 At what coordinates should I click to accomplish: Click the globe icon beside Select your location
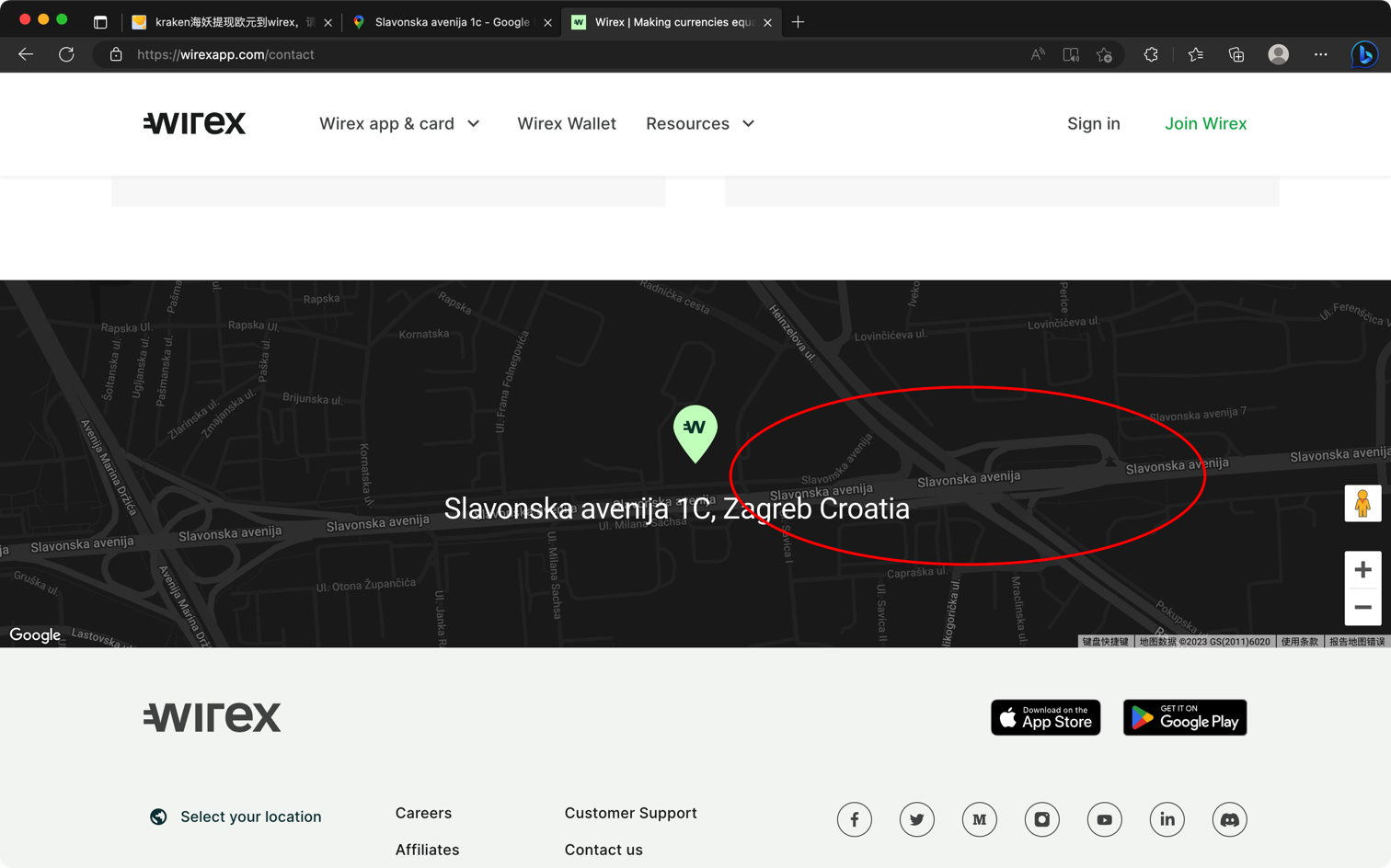click(x=158, y=817)
